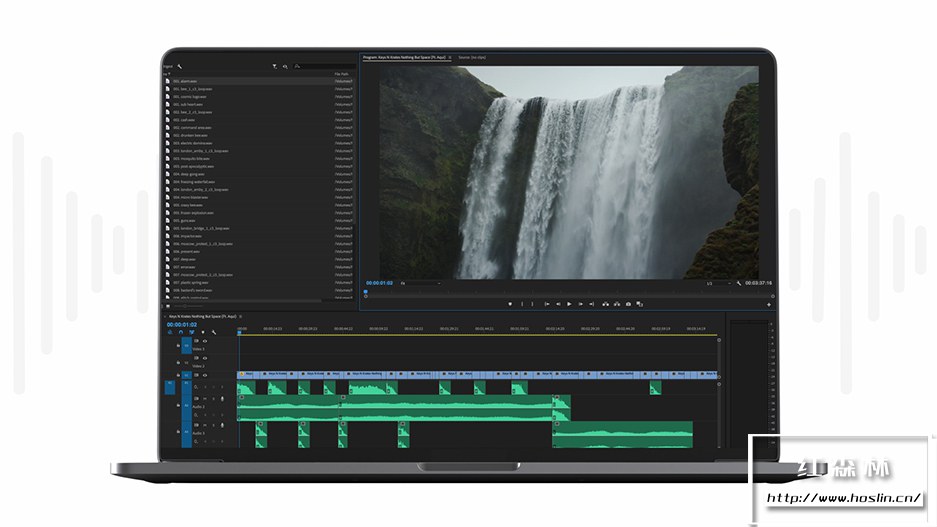Target the A3 audio track
Image resolution: width=937 pixels, height=527 pixels.
pyautogui.click(x=186, y=433)
